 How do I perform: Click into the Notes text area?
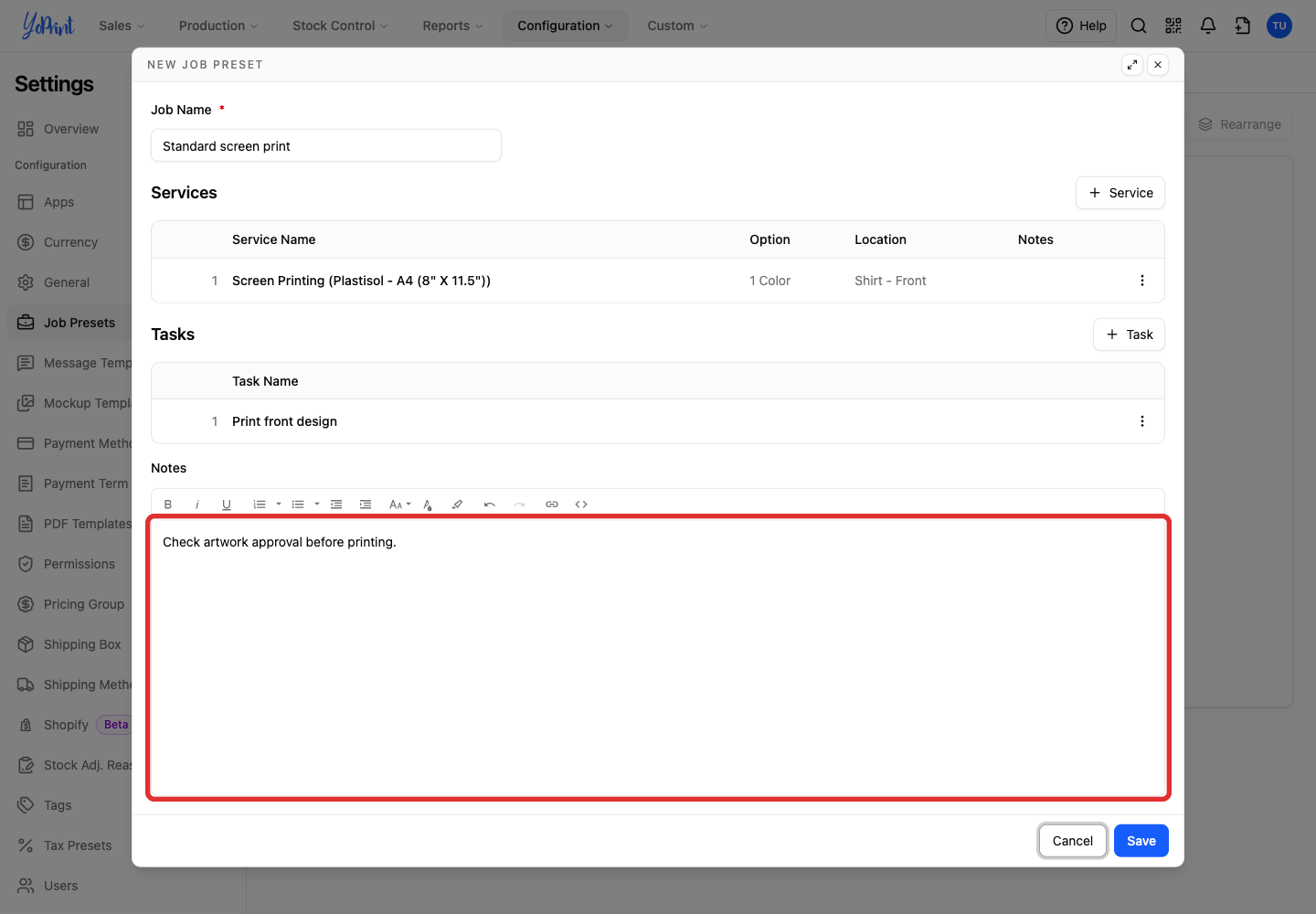658,658
